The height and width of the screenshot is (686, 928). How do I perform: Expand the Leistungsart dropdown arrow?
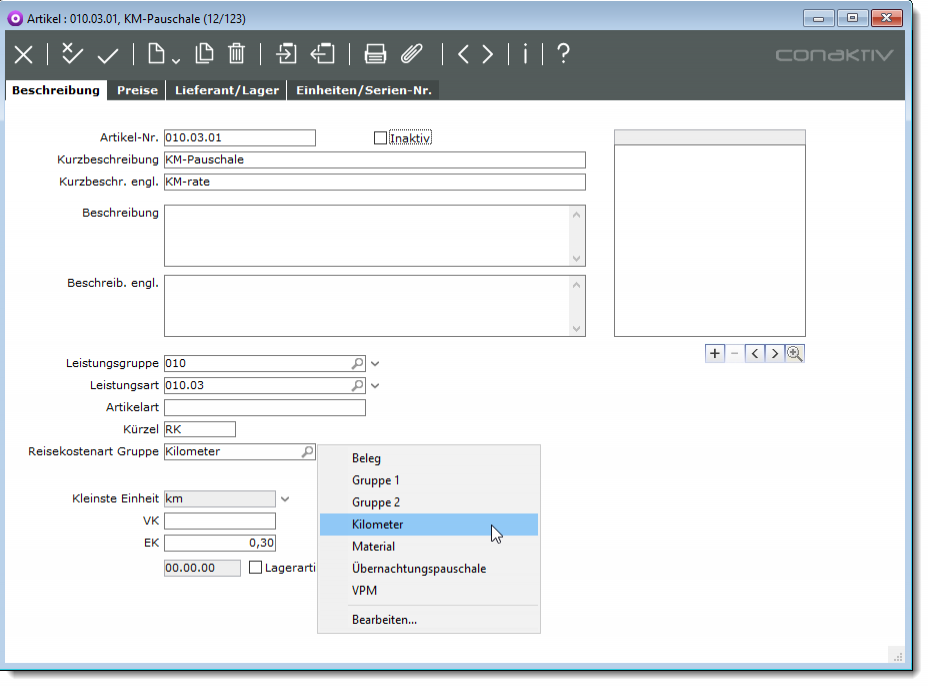point(376,386)
